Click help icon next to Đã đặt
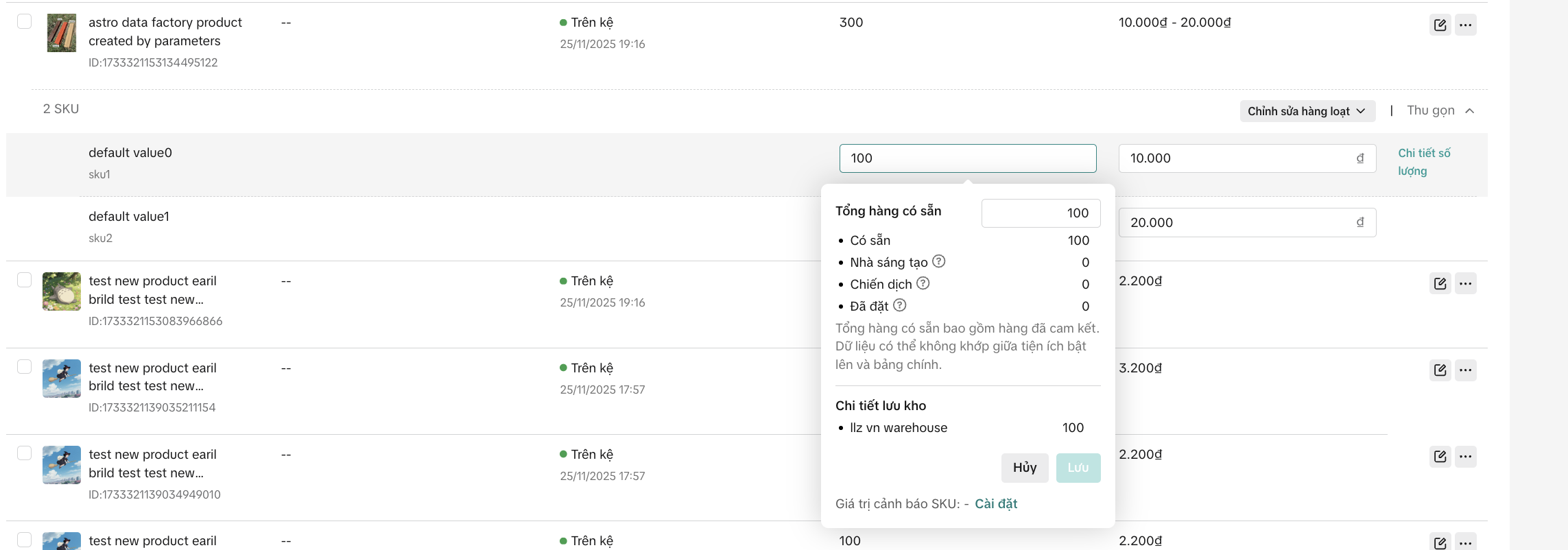This screenshot has width=1568, height=550. point(899,305)
